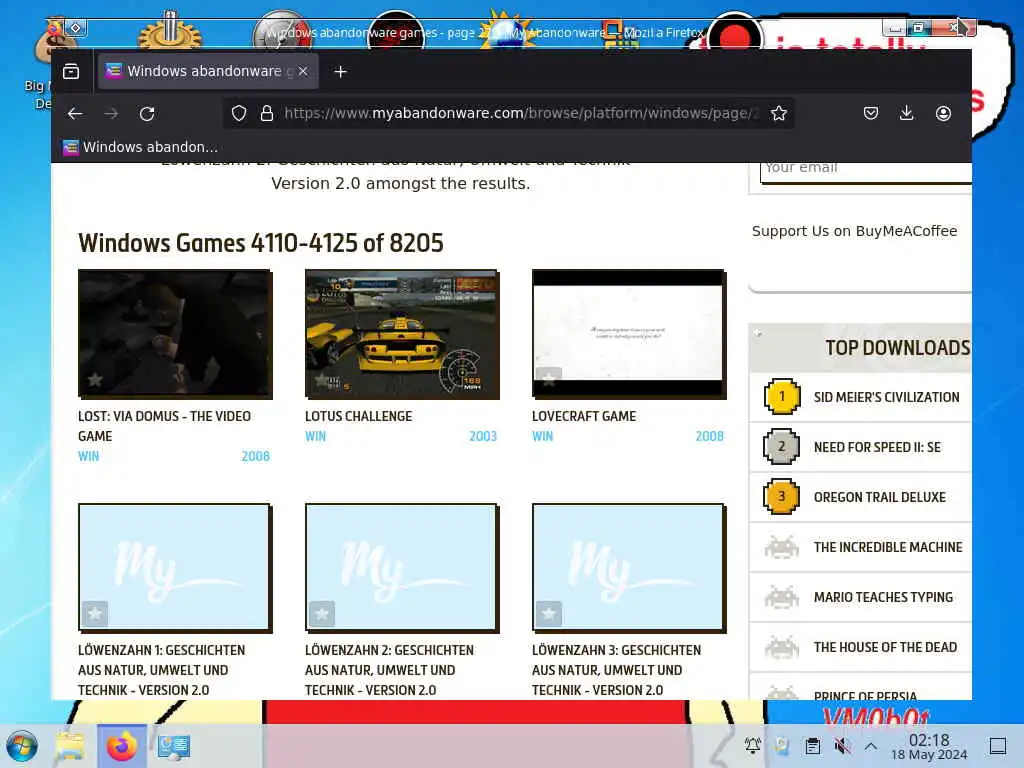This screenshot has width=1024, height=768.
Task: Click the forward navigation arrow
Action: 111,114
